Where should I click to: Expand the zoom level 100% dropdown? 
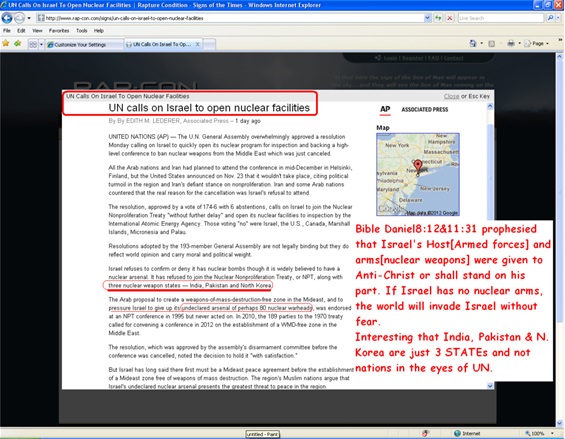point(552,433)
